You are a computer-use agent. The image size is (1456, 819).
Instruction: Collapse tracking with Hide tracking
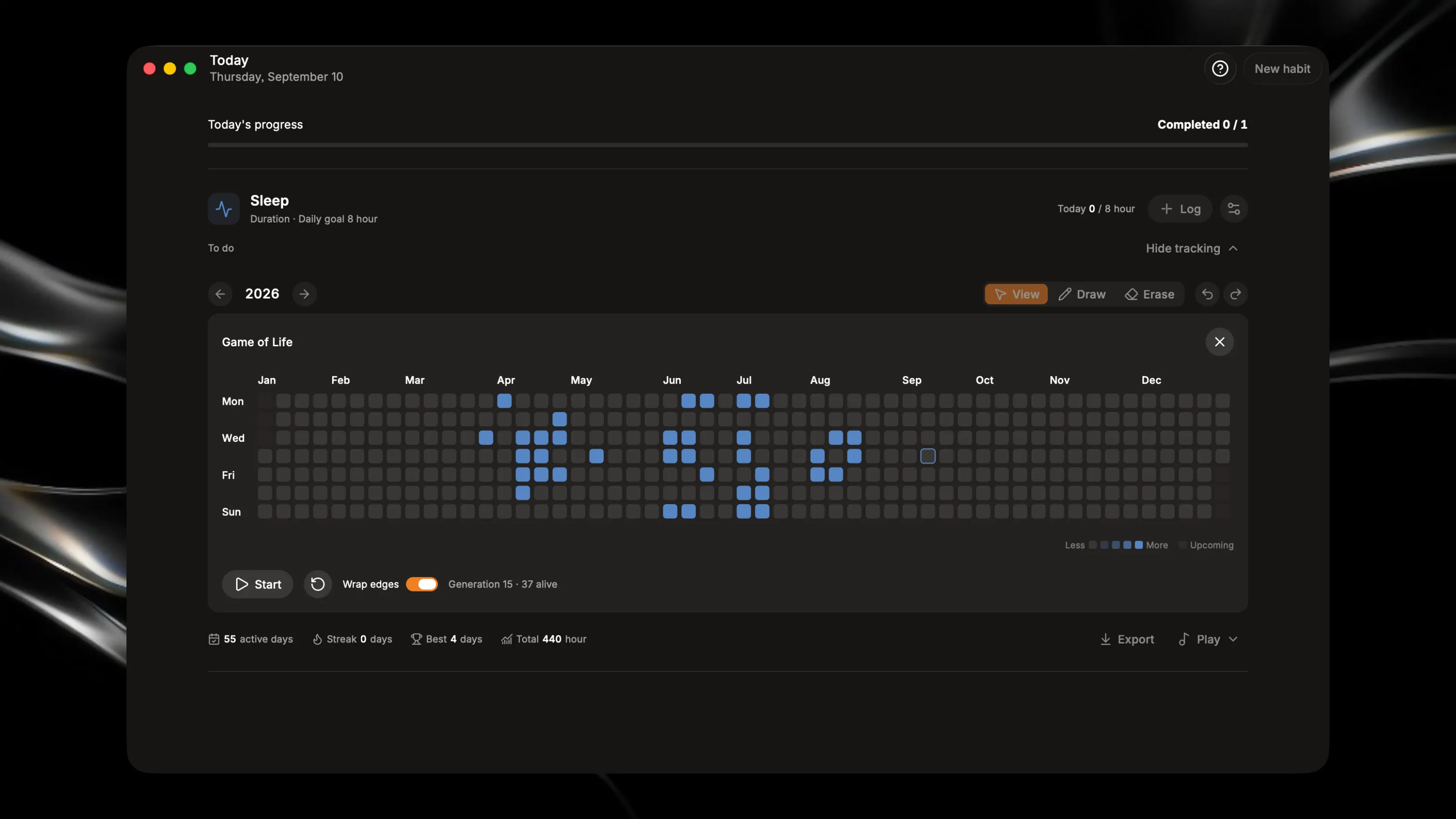pyautogui.click(x=1192, y=248)
